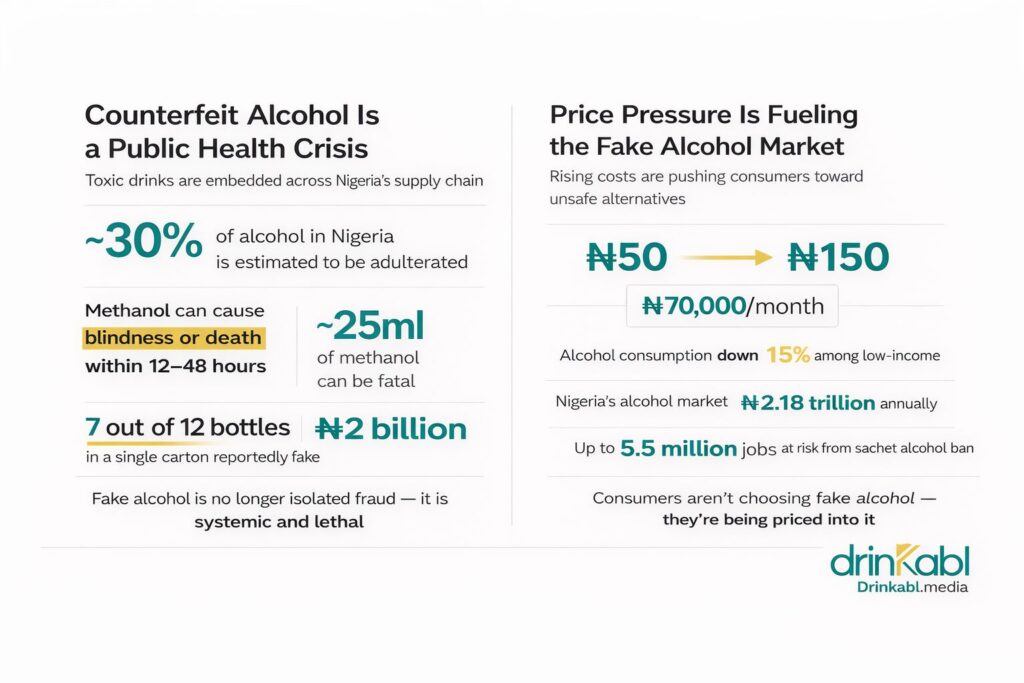Select the ~25ml methanol figure

tap(370, 325)
